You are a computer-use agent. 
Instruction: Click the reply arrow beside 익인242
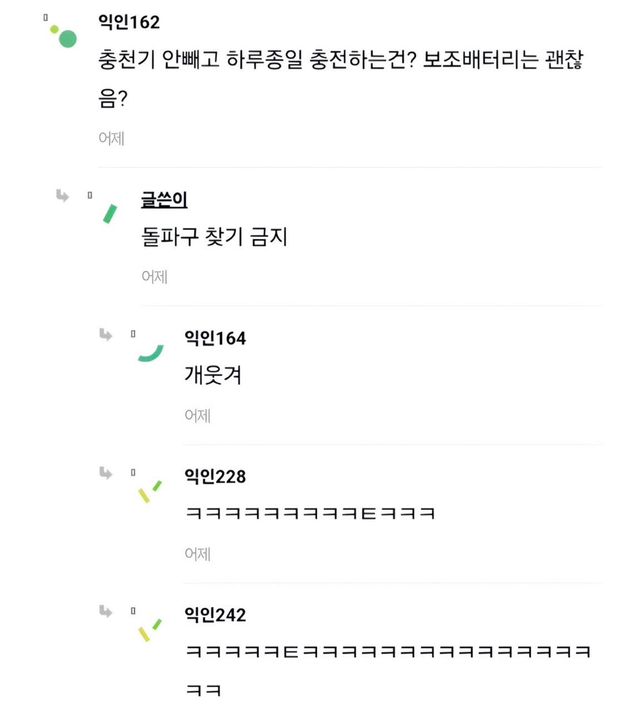click(x=106, y=610)
